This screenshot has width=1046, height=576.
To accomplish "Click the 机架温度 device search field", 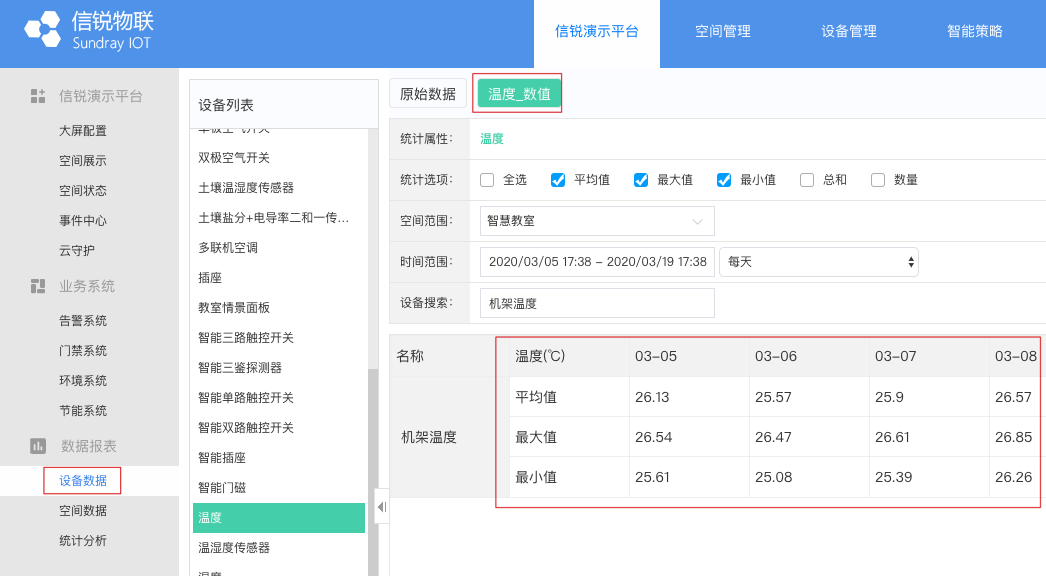I will 597,303.
